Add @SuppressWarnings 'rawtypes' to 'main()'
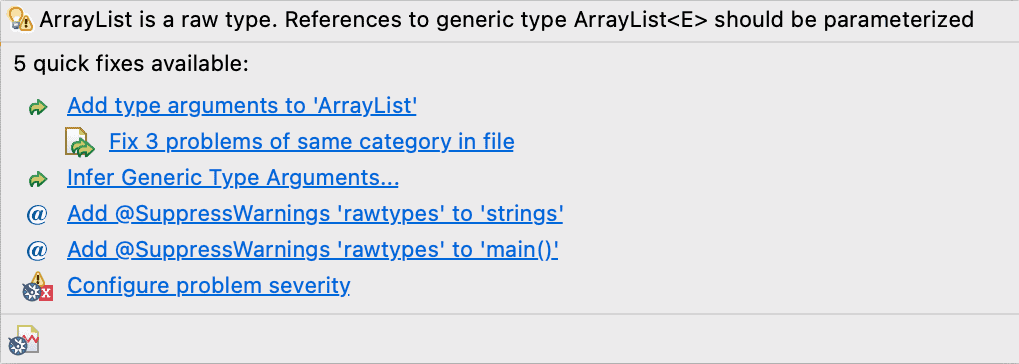The height and width of the screenshot is (364, 1019). click(x=313, y=249)
